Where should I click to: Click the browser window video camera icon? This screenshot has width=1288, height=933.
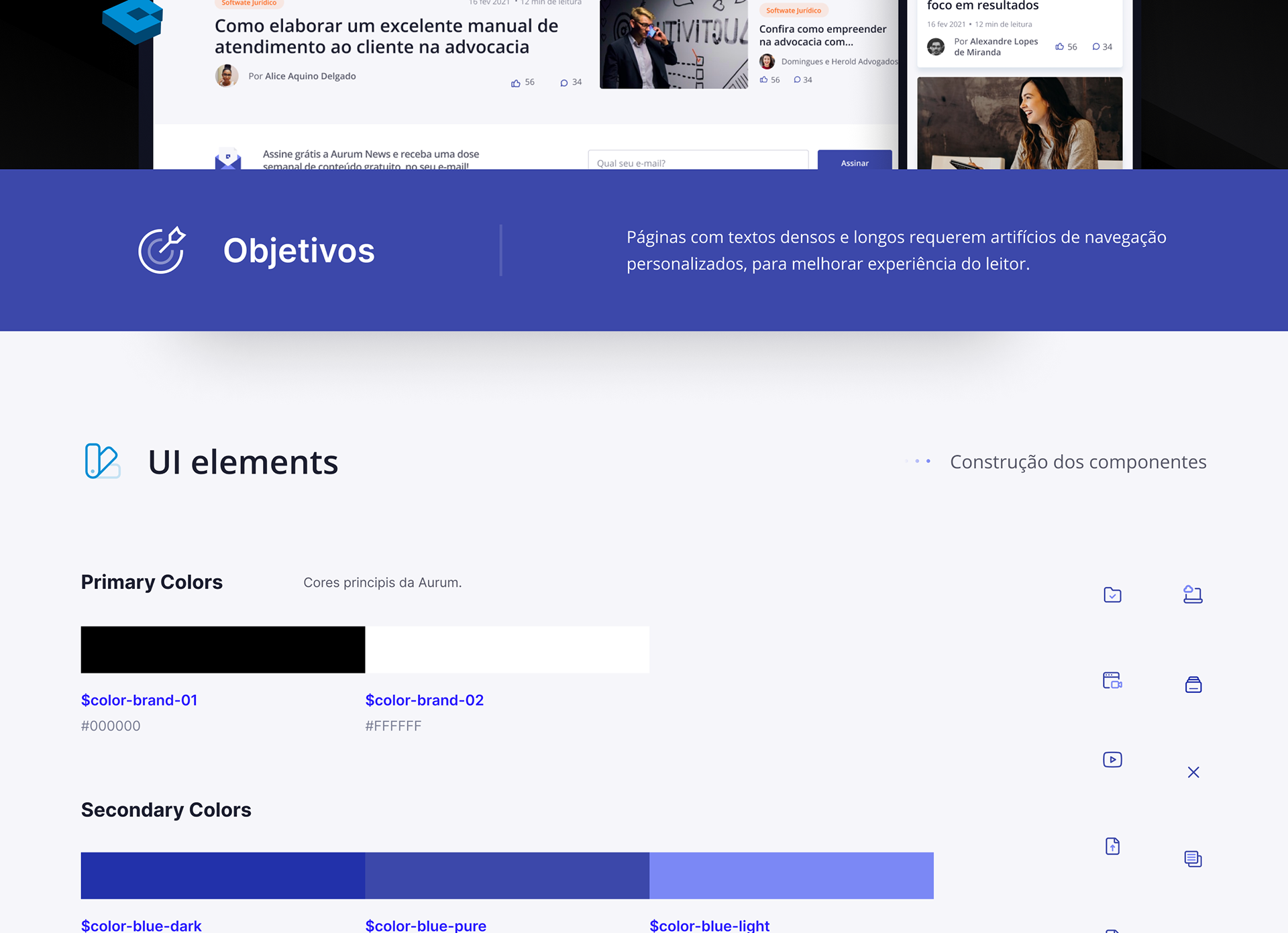(x=1112, y=681)
